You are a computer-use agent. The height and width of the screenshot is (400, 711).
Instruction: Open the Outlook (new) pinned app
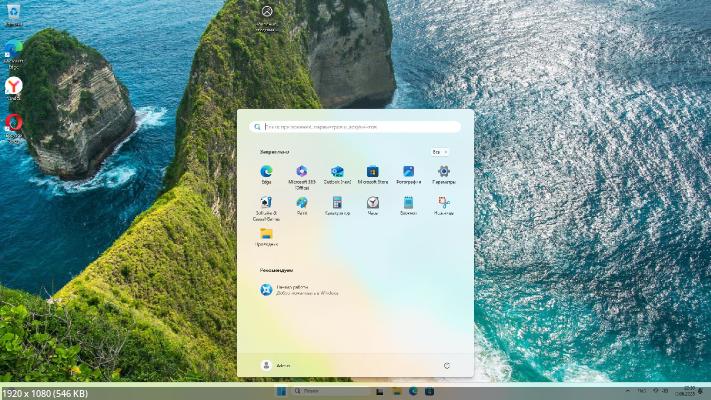pos(337,174)
